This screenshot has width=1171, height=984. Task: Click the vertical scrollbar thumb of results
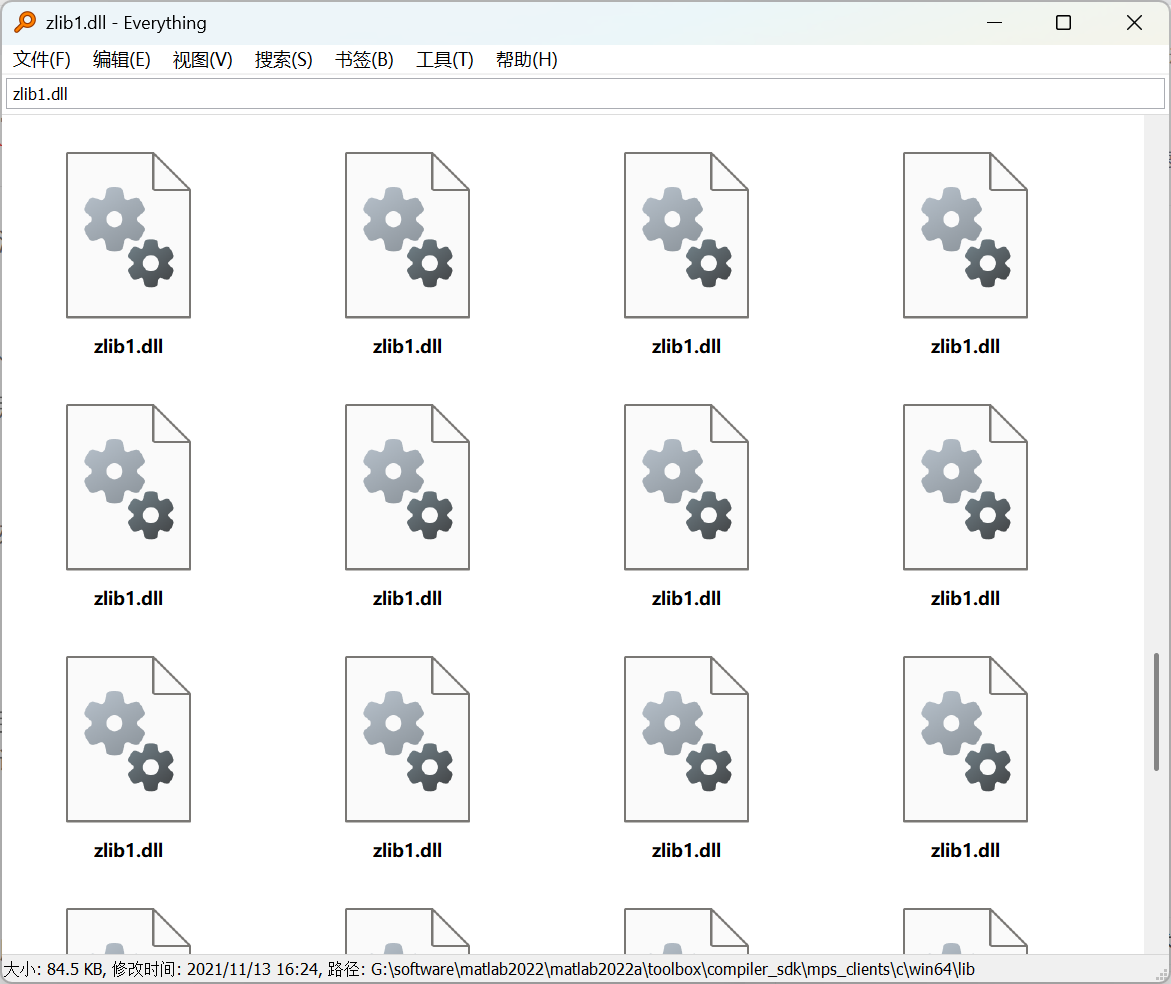point(1156,711)
